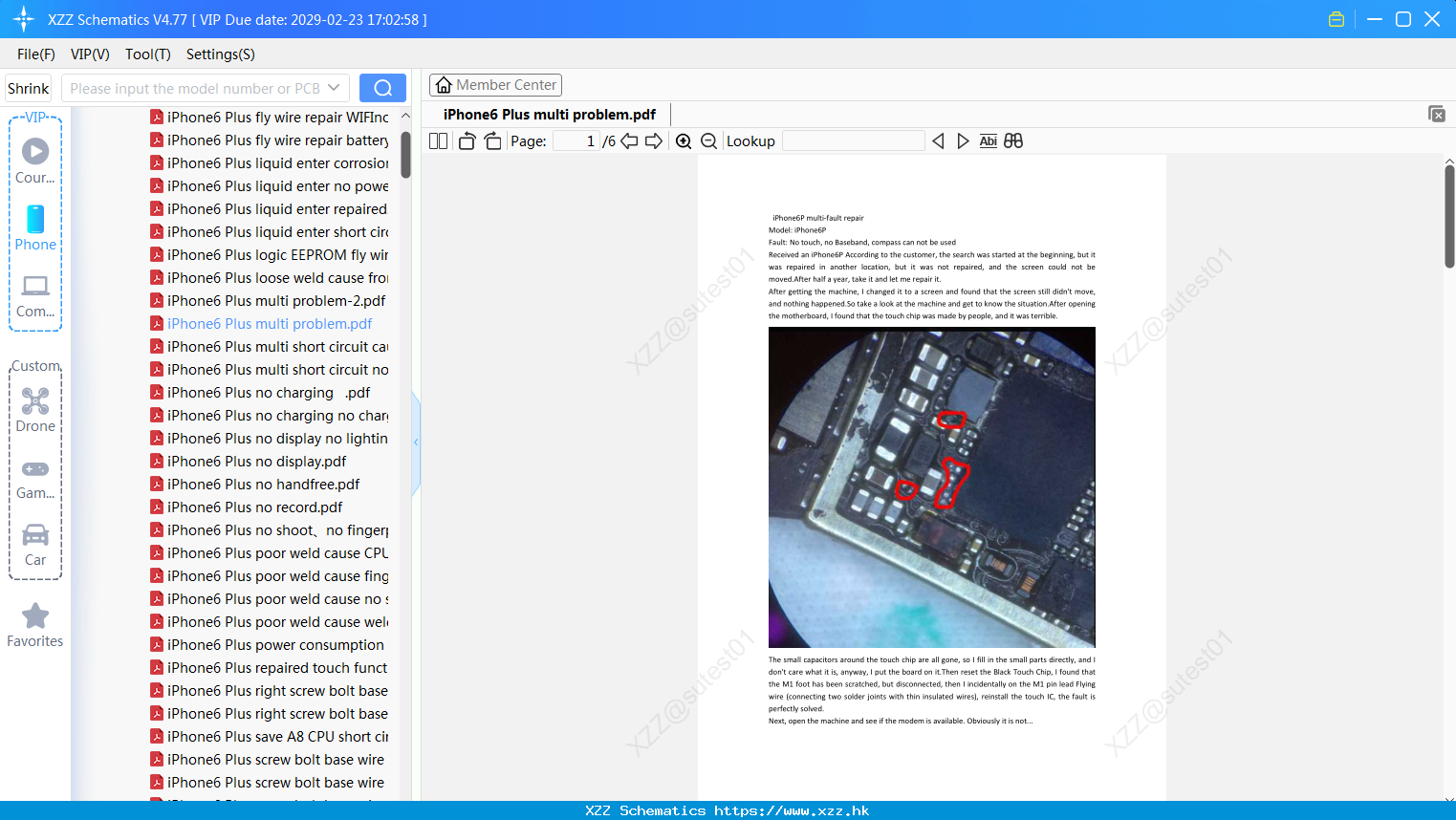Open iPhone6 Plus power consumption file
Viewport: 1456px width, 820px height.
click(268, 645)
